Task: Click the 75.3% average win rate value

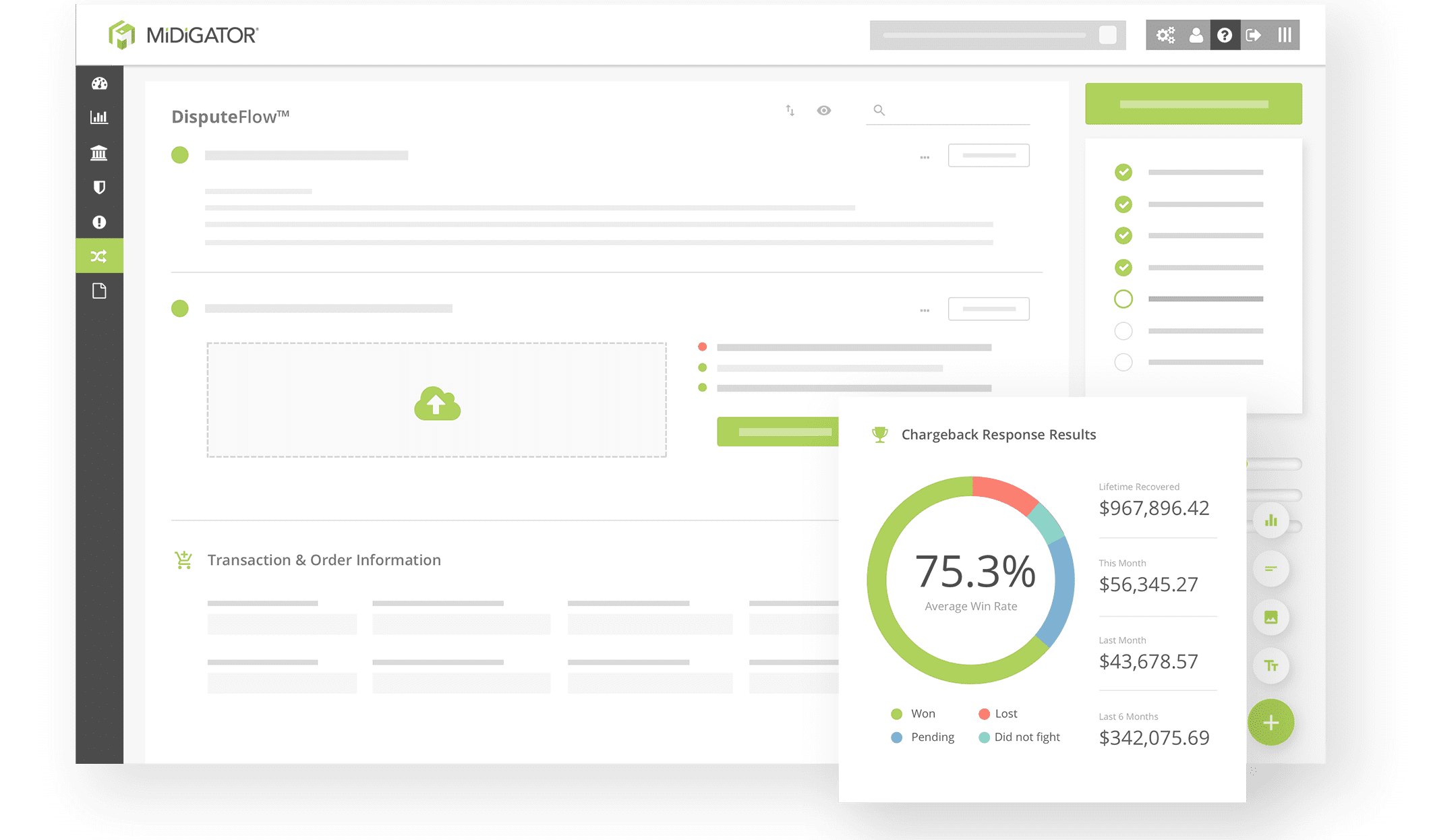Action: (975, 571)
